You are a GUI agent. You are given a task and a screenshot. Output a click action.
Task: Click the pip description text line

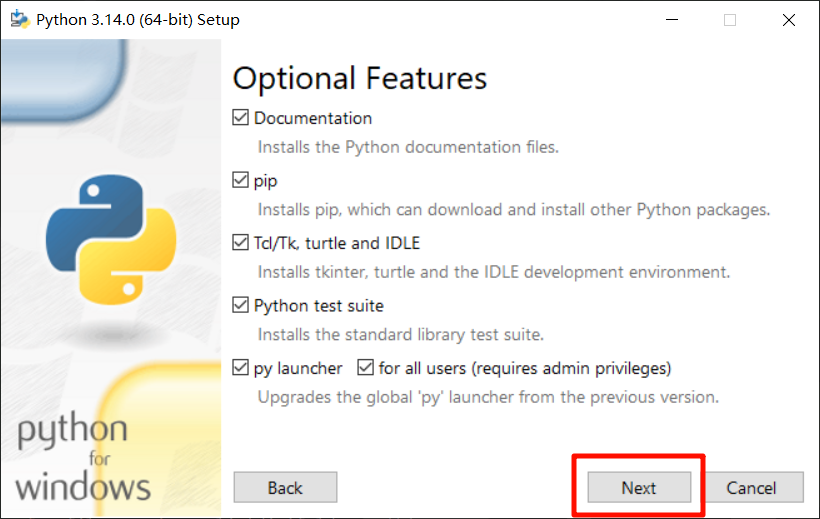tap(514, 210)
